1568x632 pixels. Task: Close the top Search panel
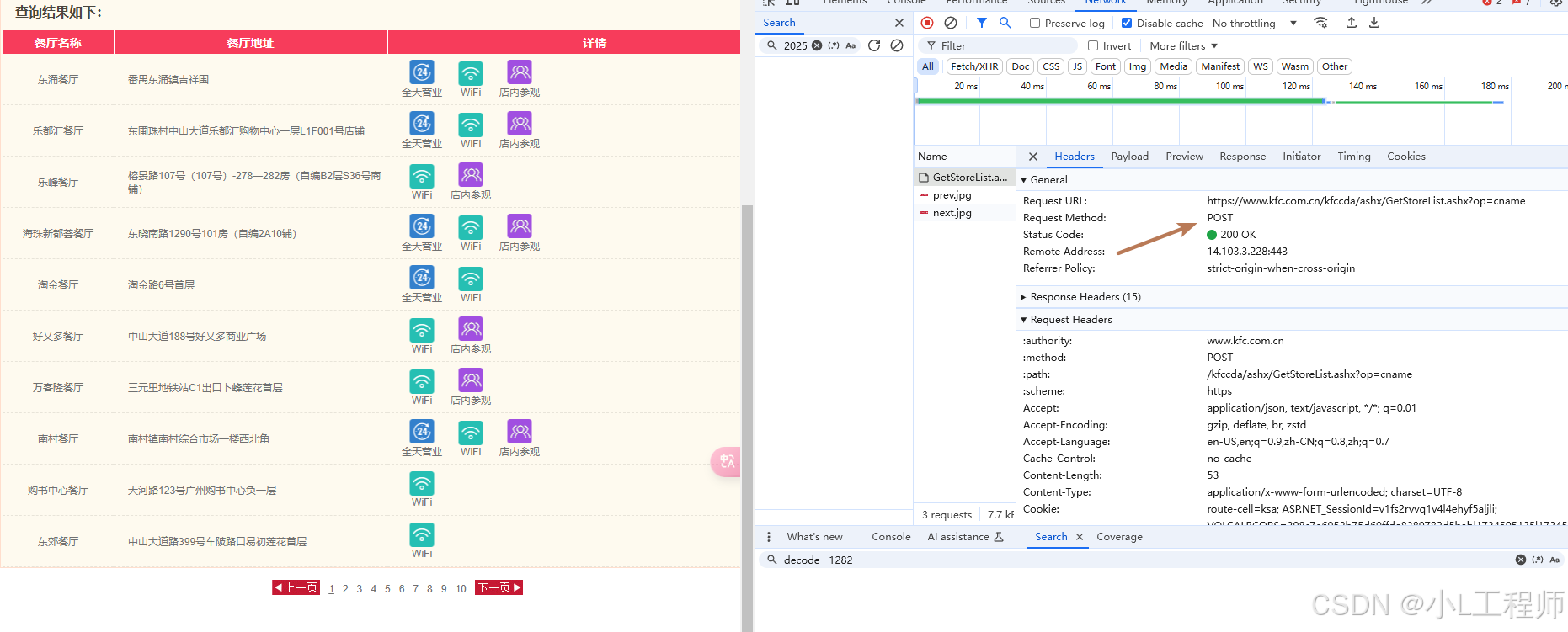[x=899, y=23]
